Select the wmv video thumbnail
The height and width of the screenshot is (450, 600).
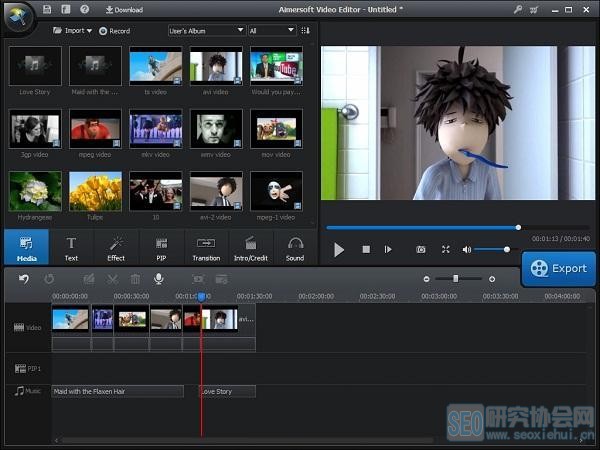216,129
